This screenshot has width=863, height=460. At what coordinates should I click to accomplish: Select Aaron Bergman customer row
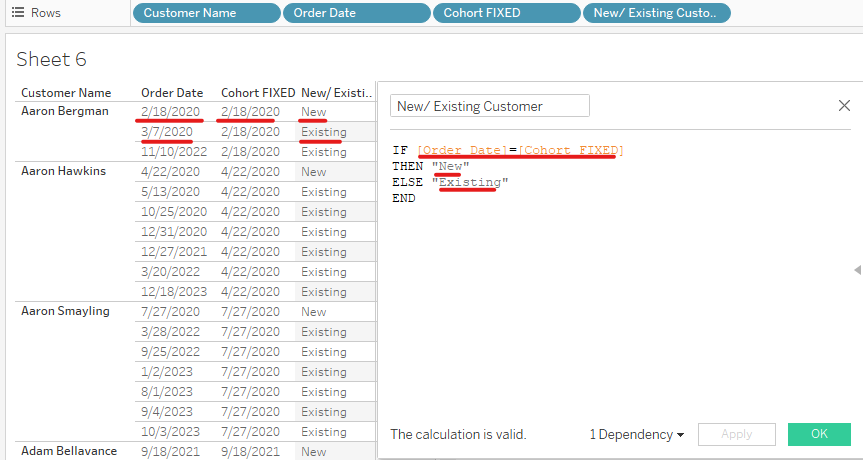pos(65,111)
